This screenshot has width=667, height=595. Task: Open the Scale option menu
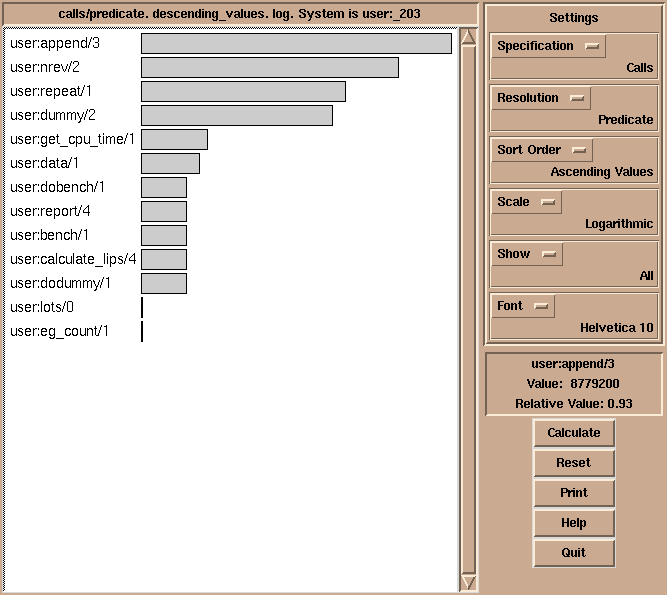[x=526, y=202]
